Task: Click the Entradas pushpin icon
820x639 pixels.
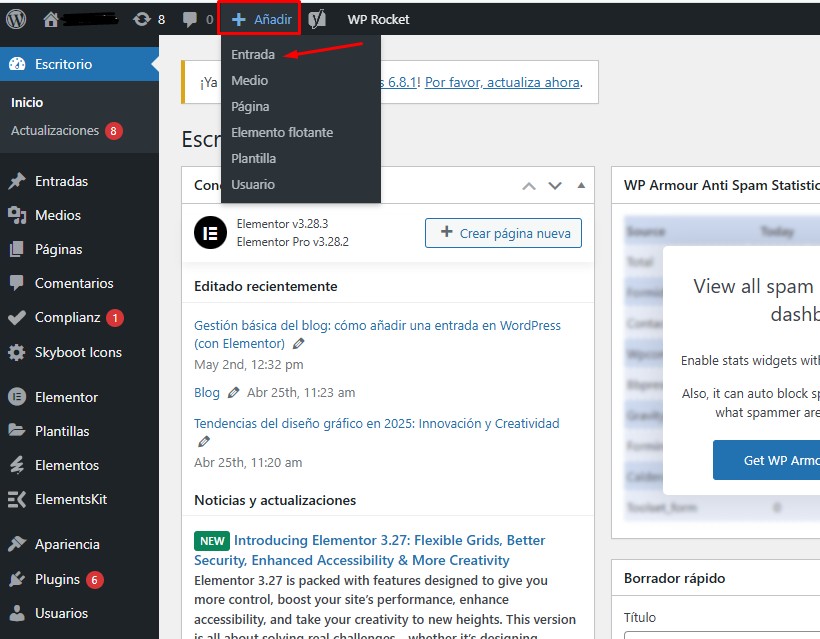Action: [17, 181]
